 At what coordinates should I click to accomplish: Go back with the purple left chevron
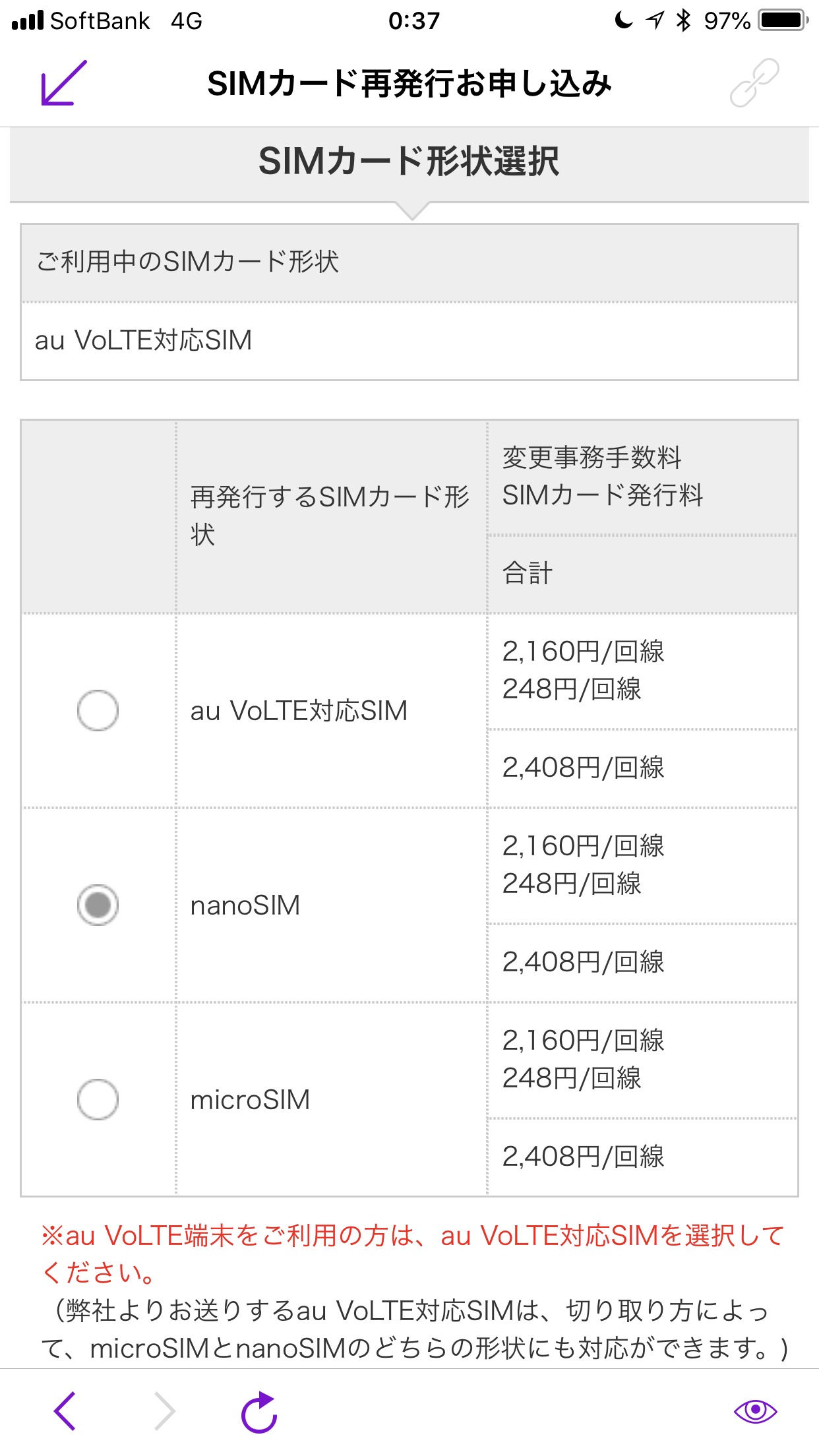coord(65,1411)
